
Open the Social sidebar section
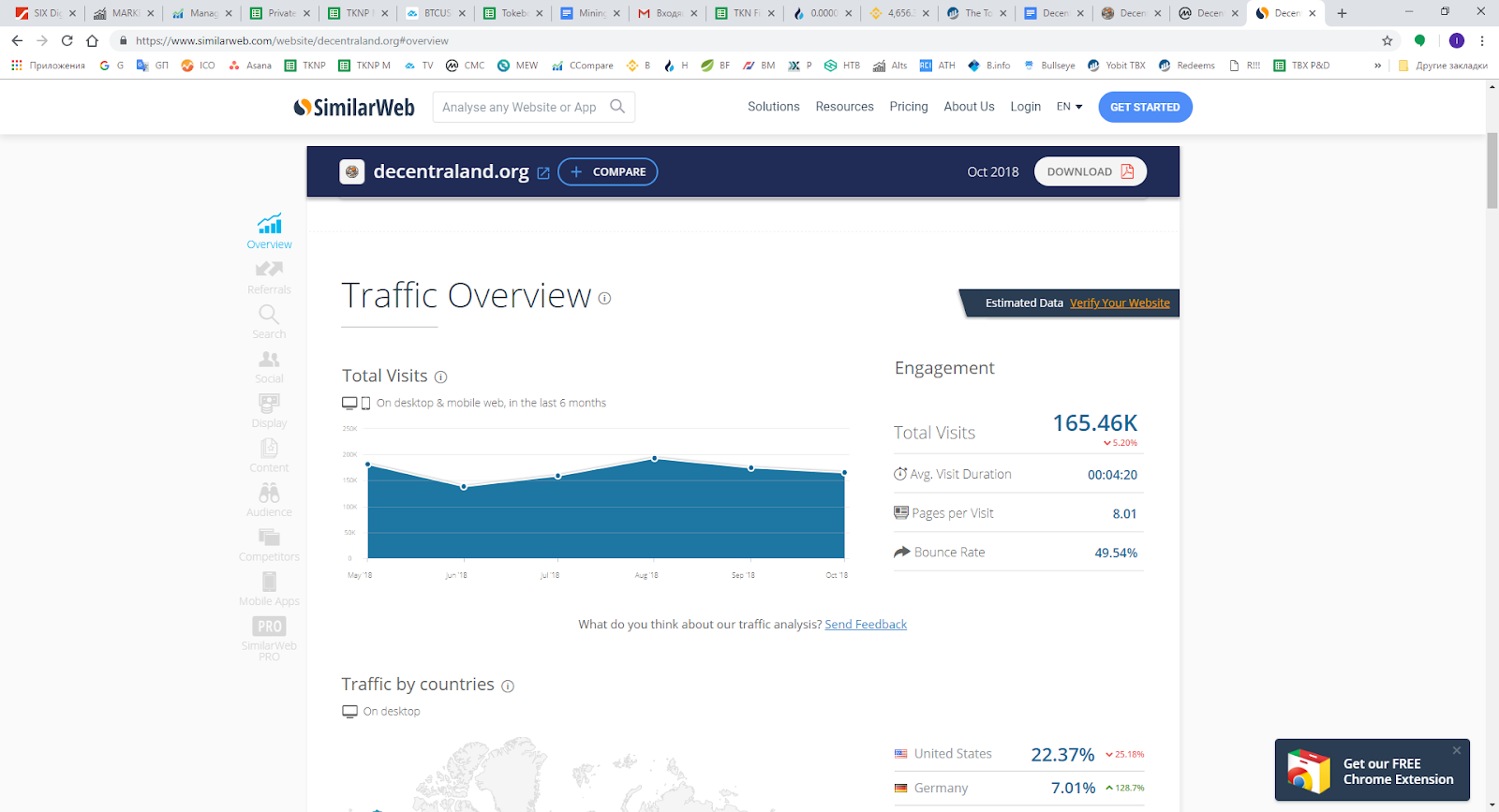tap(269, 366)
